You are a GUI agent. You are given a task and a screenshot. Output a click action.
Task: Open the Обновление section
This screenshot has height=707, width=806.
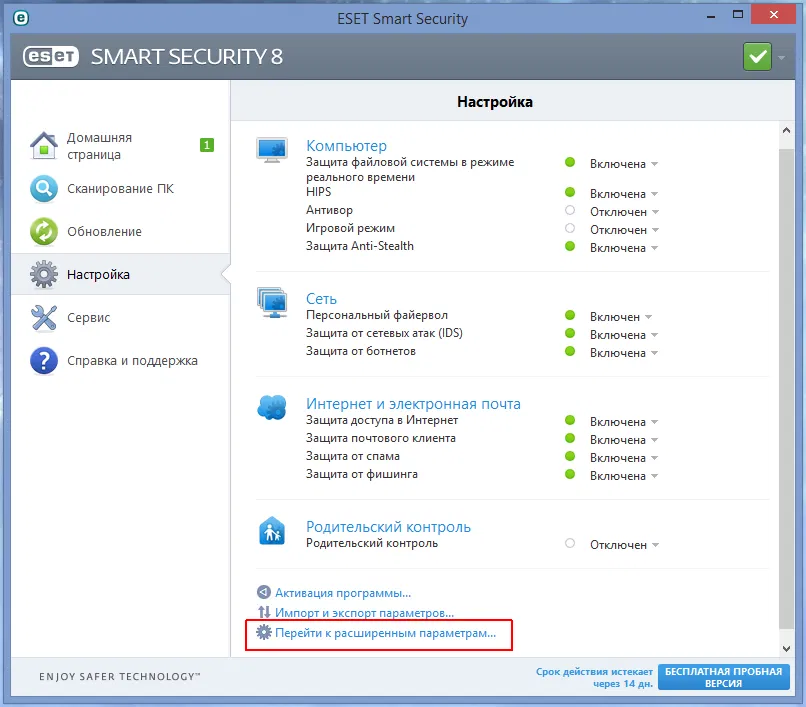click(x=121, y=231)
